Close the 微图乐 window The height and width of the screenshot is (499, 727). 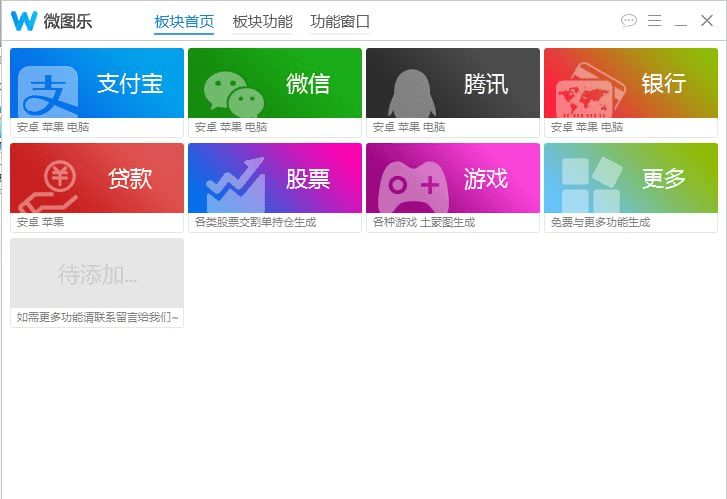pos(707,20)
